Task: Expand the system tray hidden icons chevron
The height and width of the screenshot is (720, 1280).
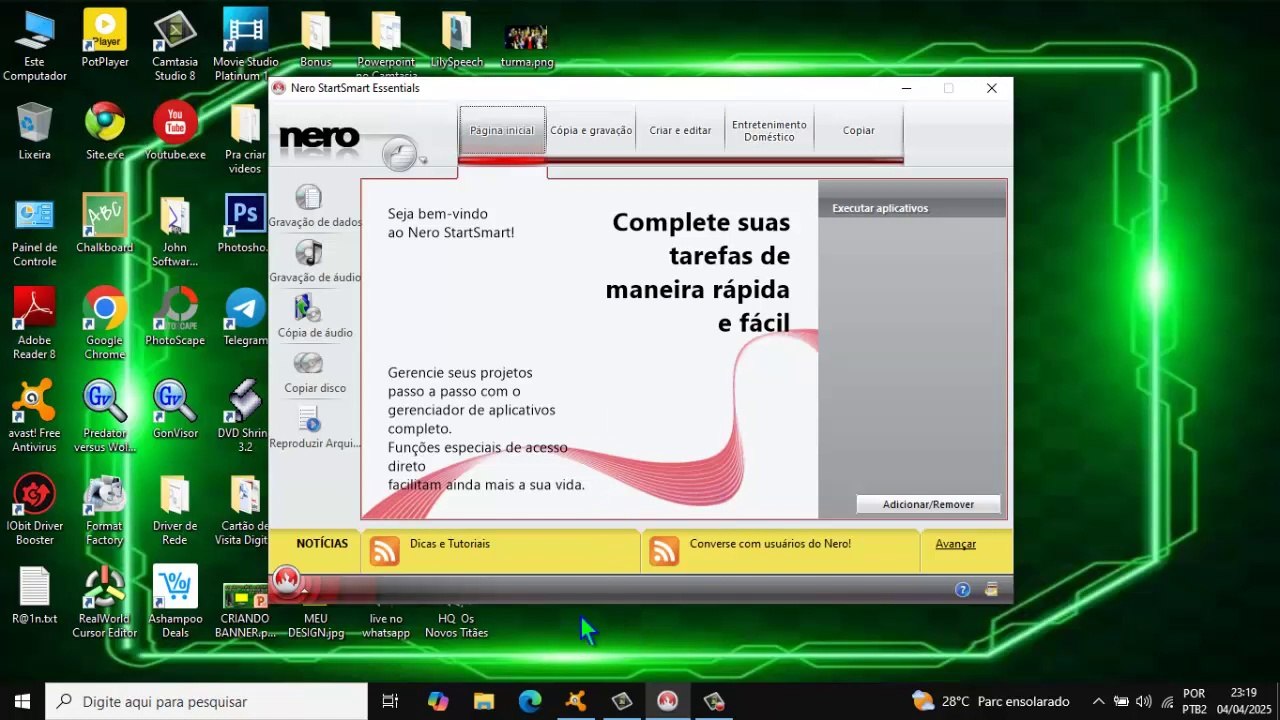Action: point(1098,702)
